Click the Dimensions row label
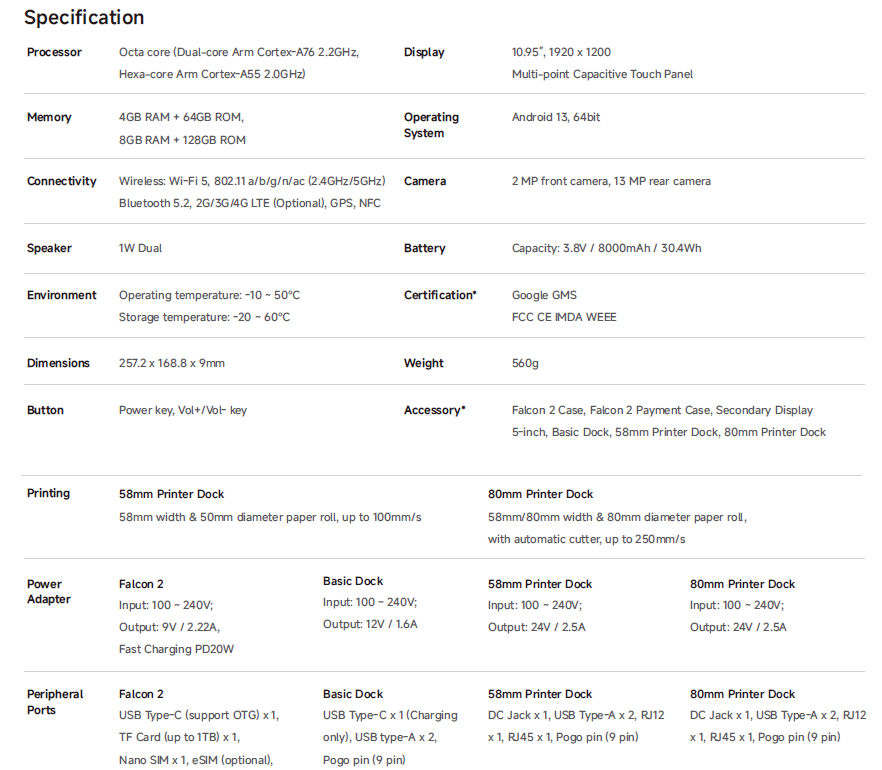Viewport: 882px width, 770px height. point(58,363)
